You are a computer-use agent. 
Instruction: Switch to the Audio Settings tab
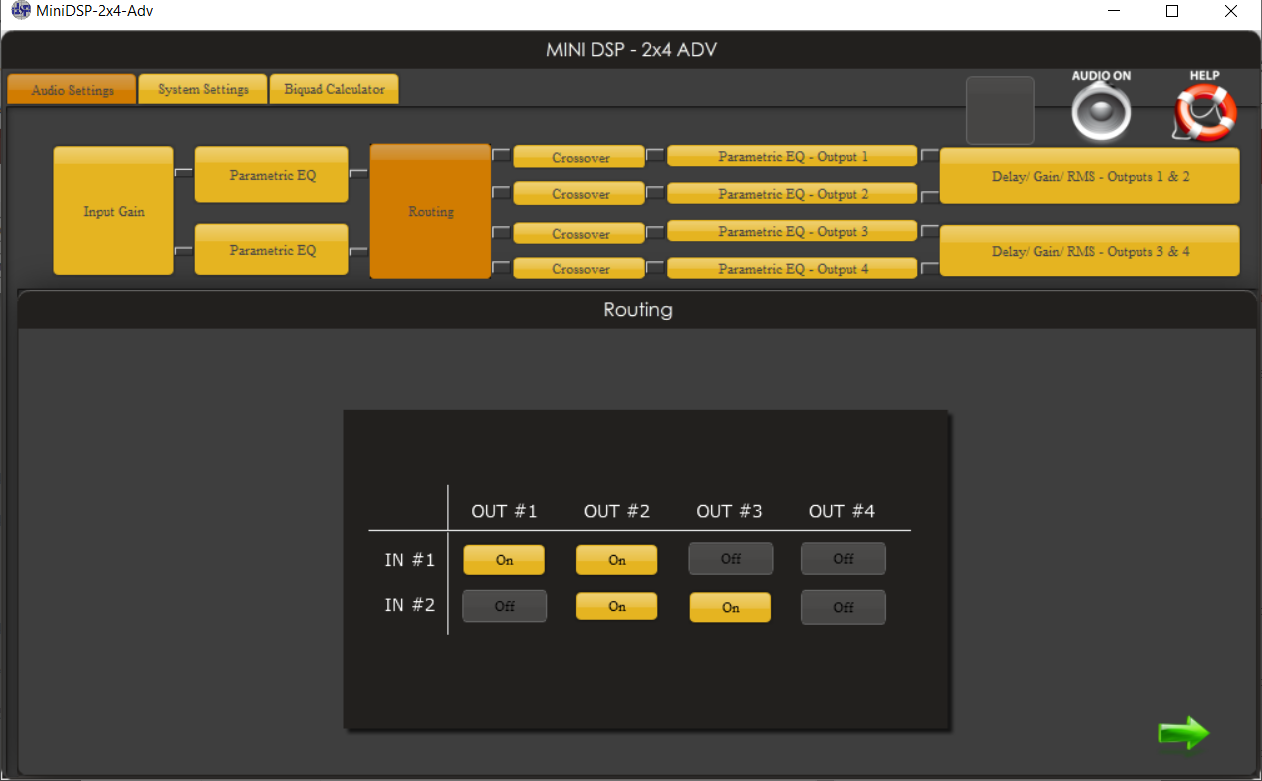[x=71, y=90]
